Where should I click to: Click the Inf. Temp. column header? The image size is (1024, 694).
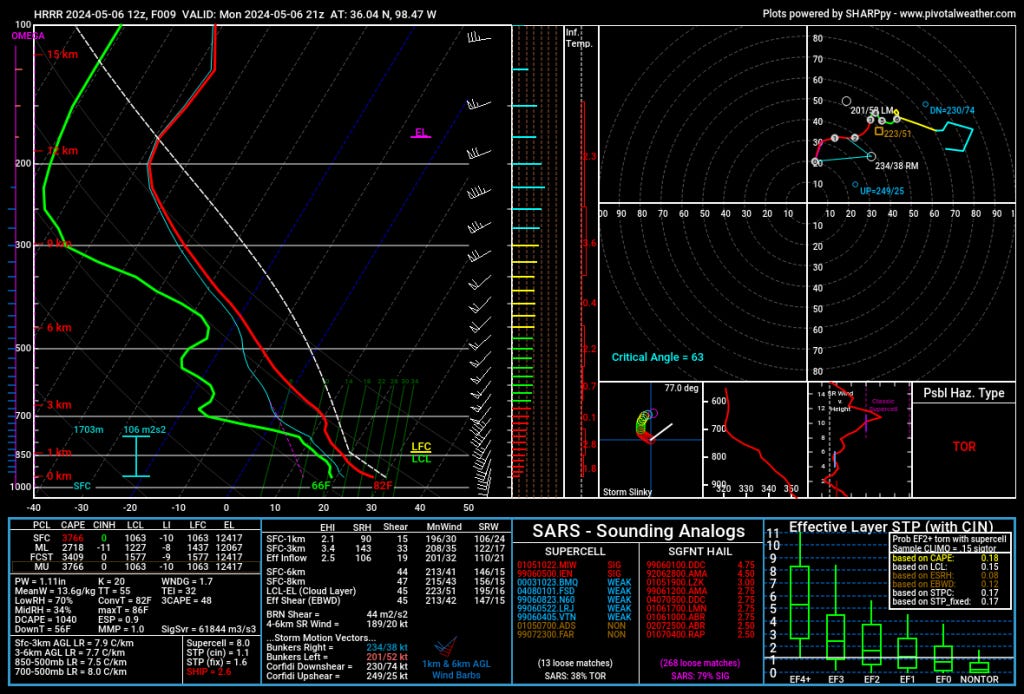(579, 38)
